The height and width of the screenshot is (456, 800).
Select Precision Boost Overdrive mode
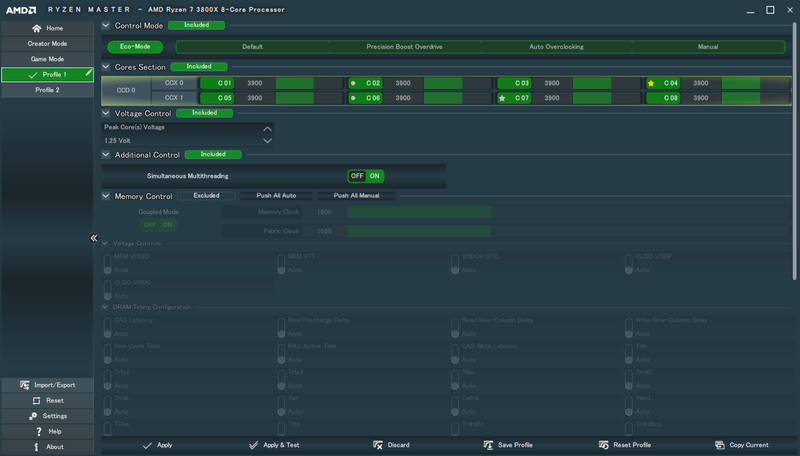point(405,47)
